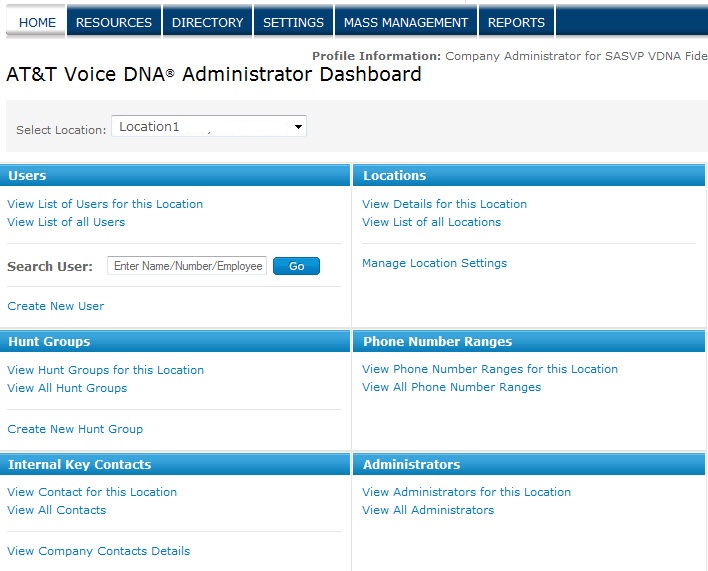Viewport: 708px width, 571px height.
Task: Click View Details for this Location
Action: [444, 204]
